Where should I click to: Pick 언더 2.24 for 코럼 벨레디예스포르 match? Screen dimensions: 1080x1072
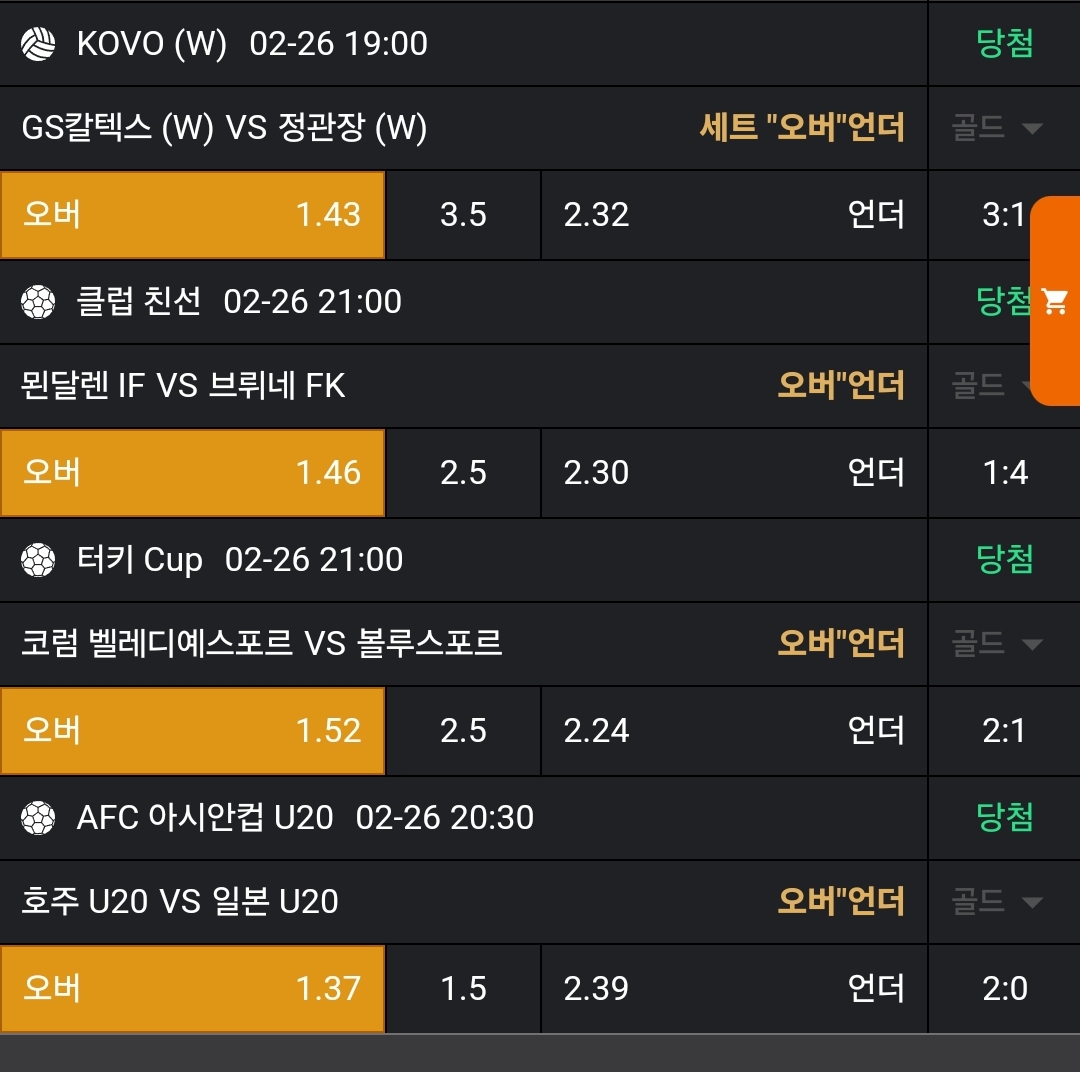pos(734,731)
